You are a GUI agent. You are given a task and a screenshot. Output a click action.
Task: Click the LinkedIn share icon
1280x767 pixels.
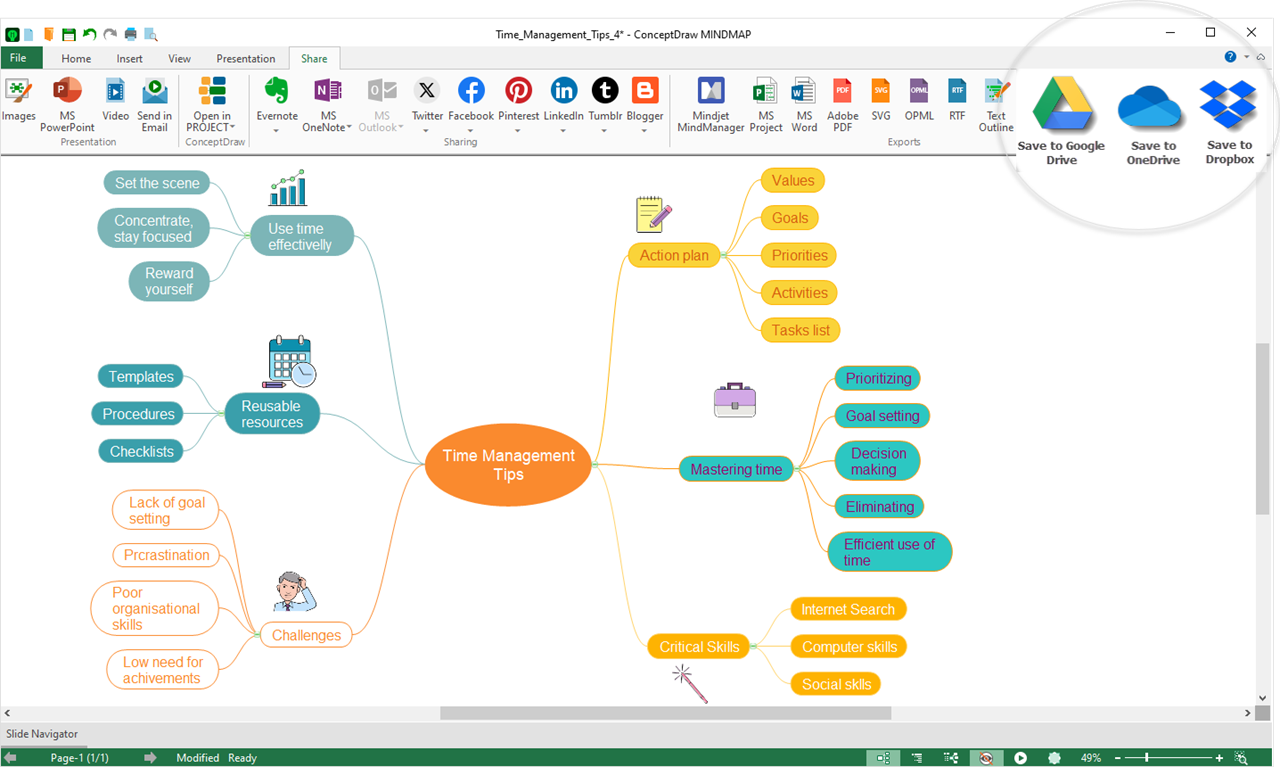(x=564, y=91)
